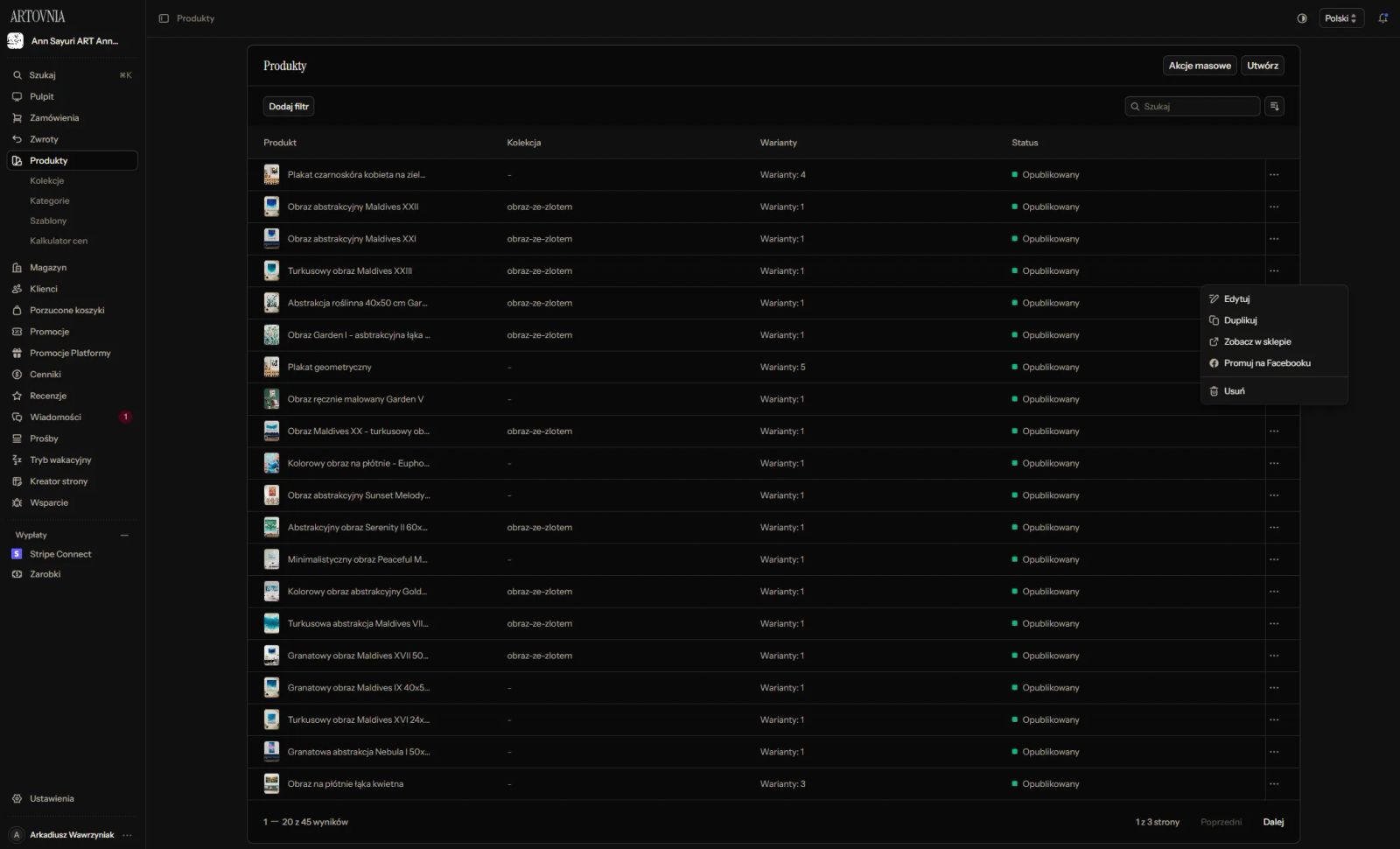Open product Obraz ręcznie malowany Garden V
The width and height of the screenshot is (1400, 849).
(x=355, y=400)
